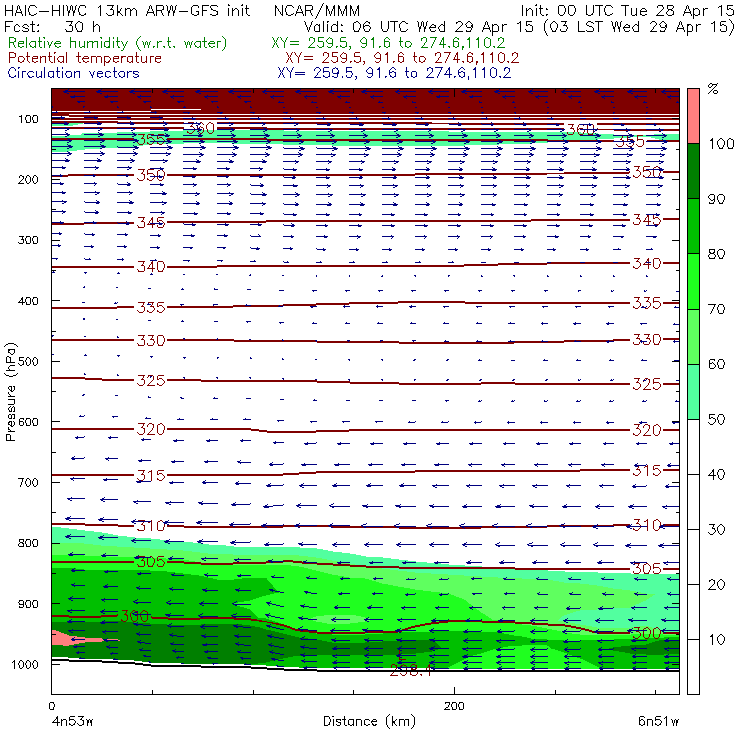Click the left-hand '300' contour label
The image size is (740, 740).
135,616
